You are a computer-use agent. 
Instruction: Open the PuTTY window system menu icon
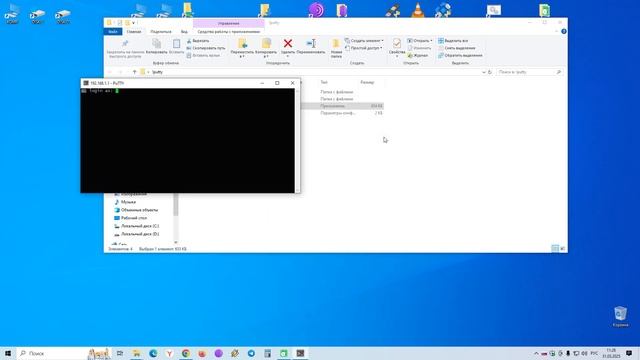(86, 83)
